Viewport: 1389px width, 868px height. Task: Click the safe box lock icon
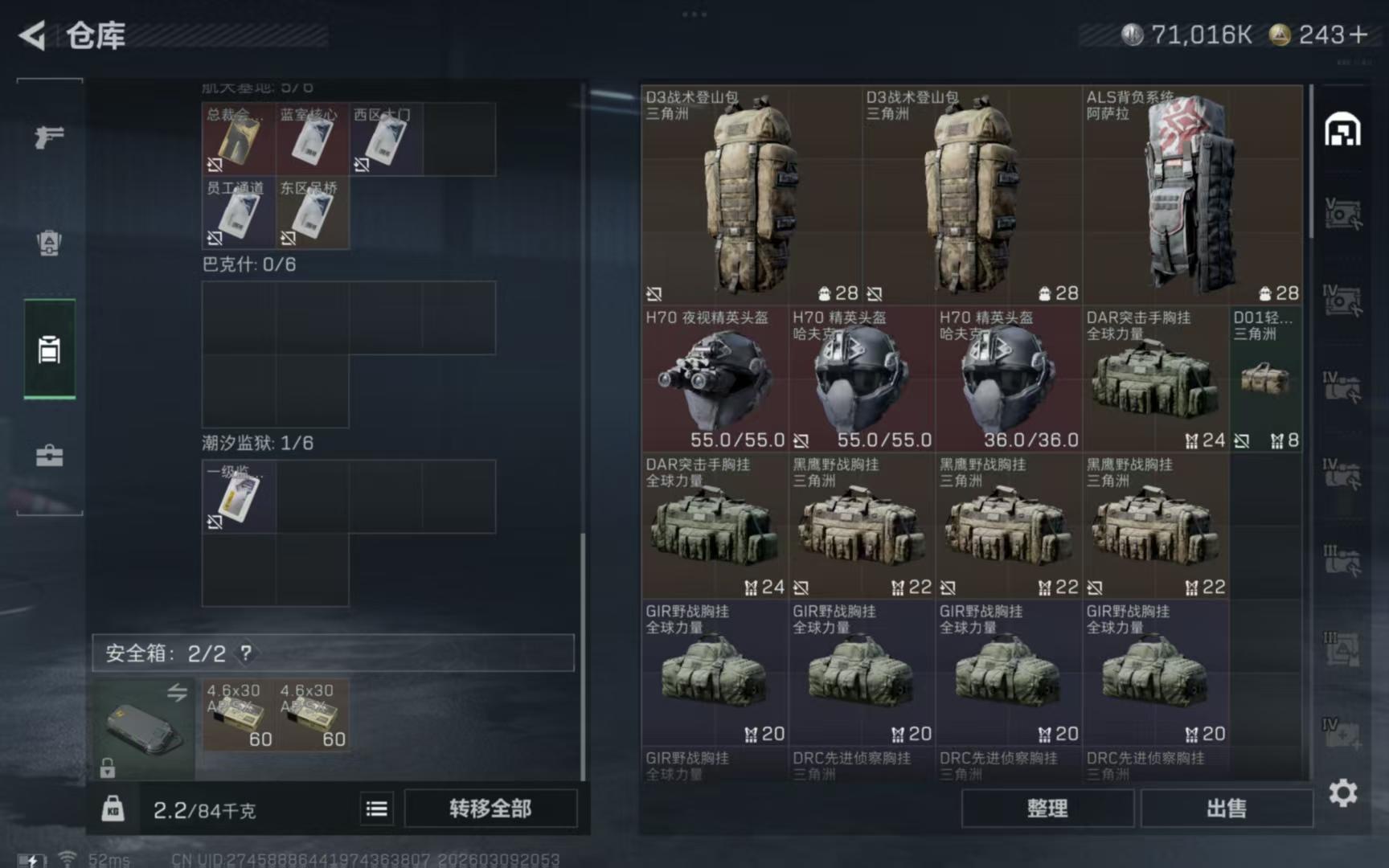click(107, 768)
